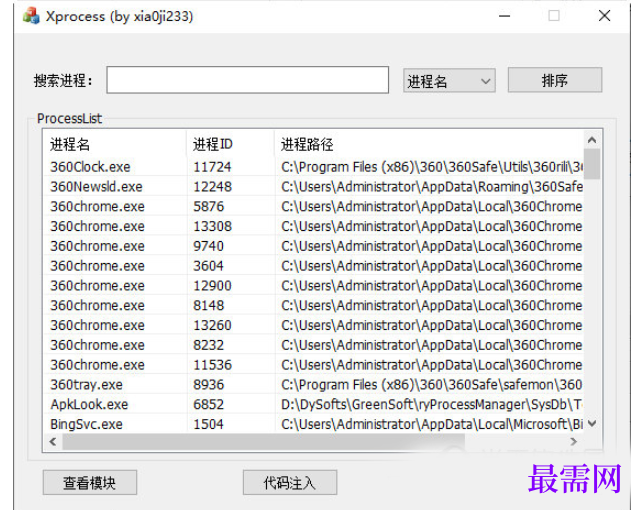Click the 代码注入 code injection button
640x510 pixels.
[x=290, y=483]
